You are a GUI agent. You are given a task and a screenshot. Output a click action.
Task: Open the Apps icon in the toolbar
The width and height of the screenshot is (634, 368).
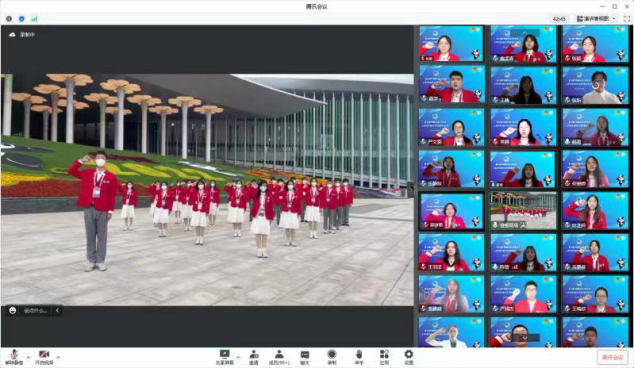click(384, 357)
